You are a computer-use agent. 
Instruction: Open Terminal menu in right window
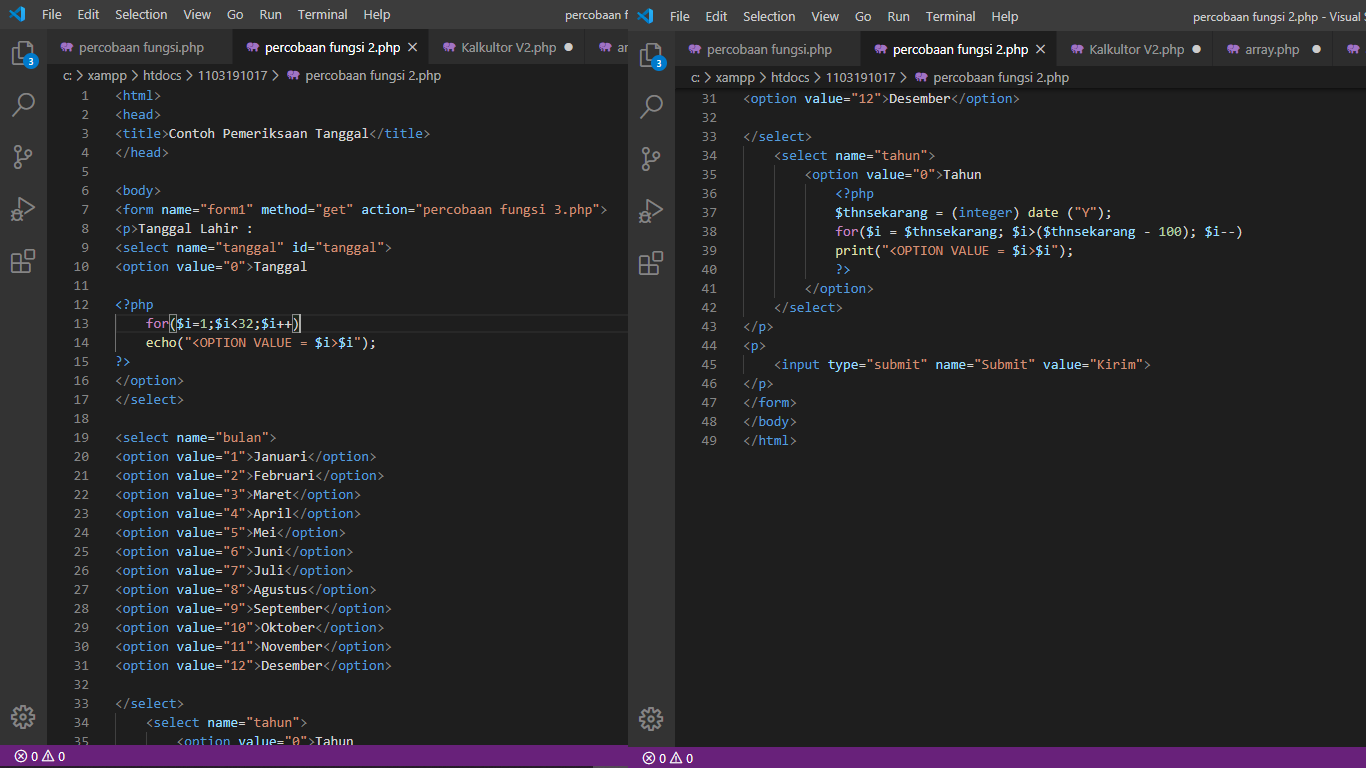click(x=951, y=17)
